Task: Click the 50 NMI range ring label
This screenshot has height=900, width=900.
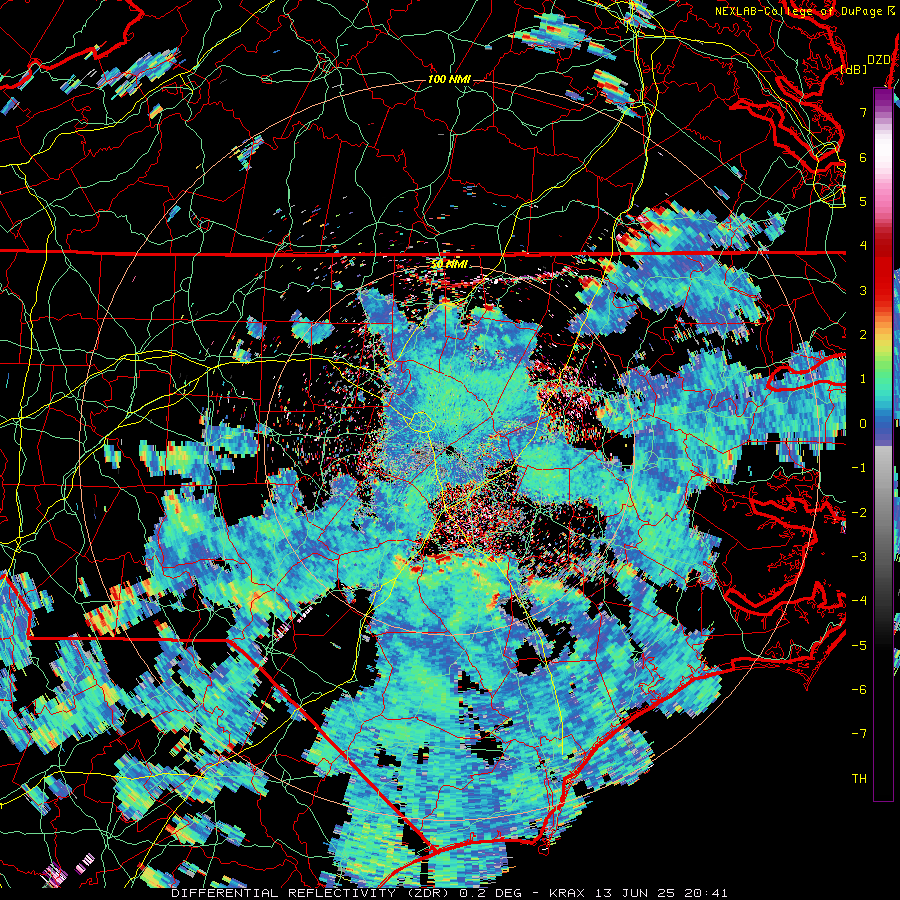Action: tap(449, 264)
